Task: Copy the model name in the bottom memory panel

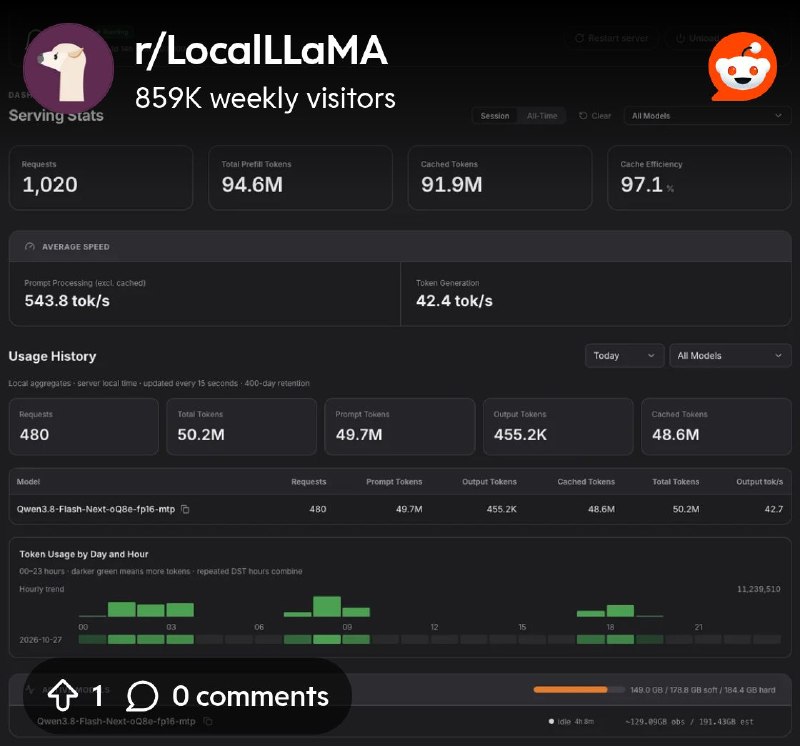Action: pos(208,721)
